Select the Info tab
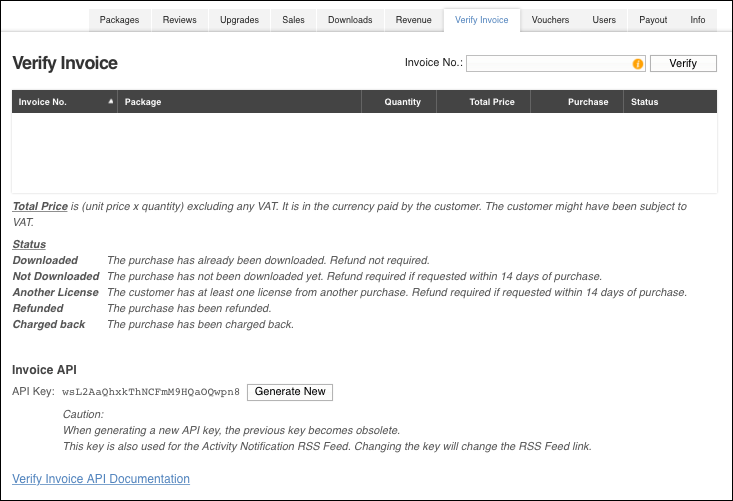Image resolution: width=733 pixels, height=501 pixels. [x=697, y=20]
